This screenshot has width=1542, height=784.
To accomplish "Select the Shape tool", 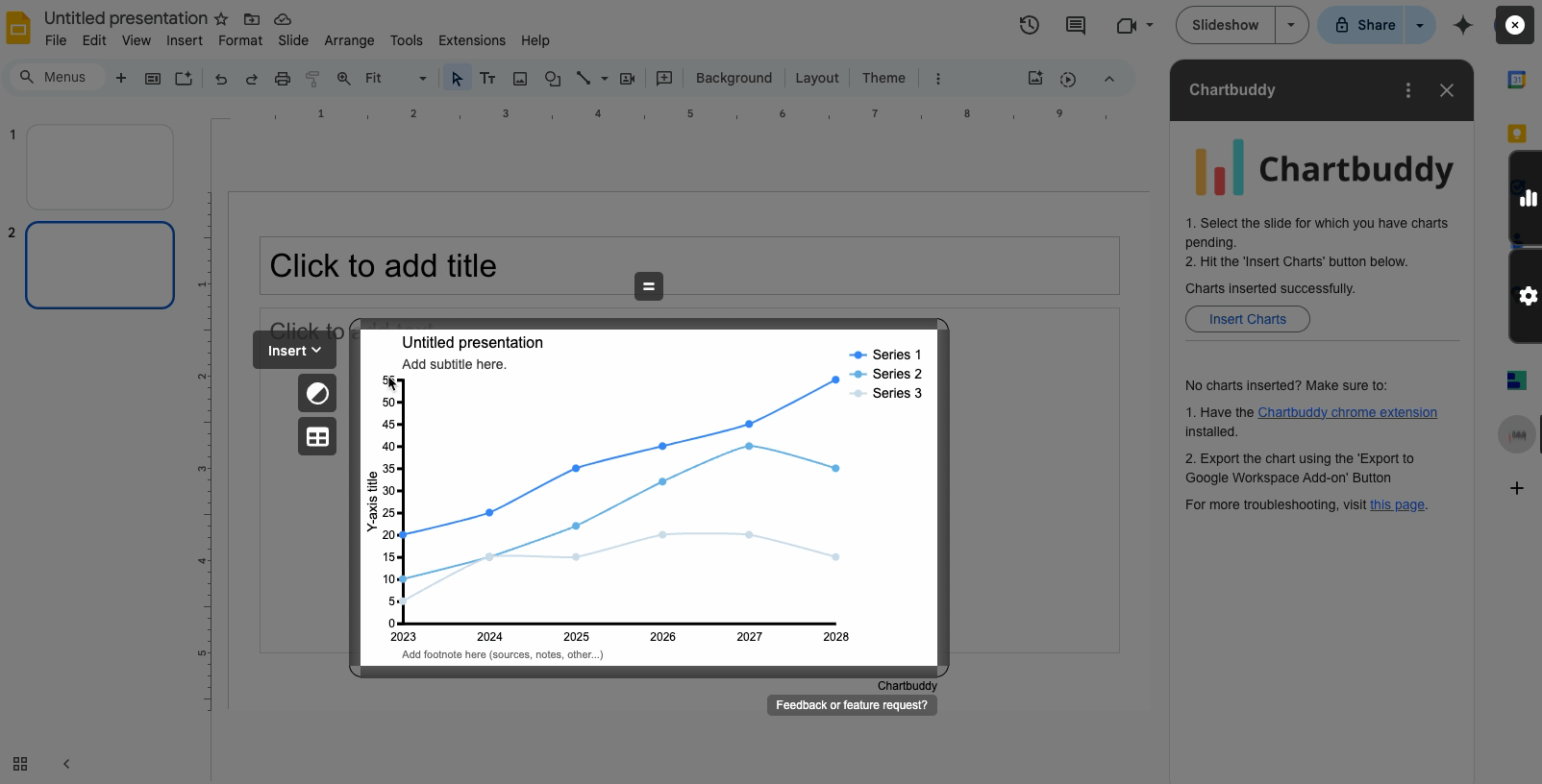I will [553, 79].
